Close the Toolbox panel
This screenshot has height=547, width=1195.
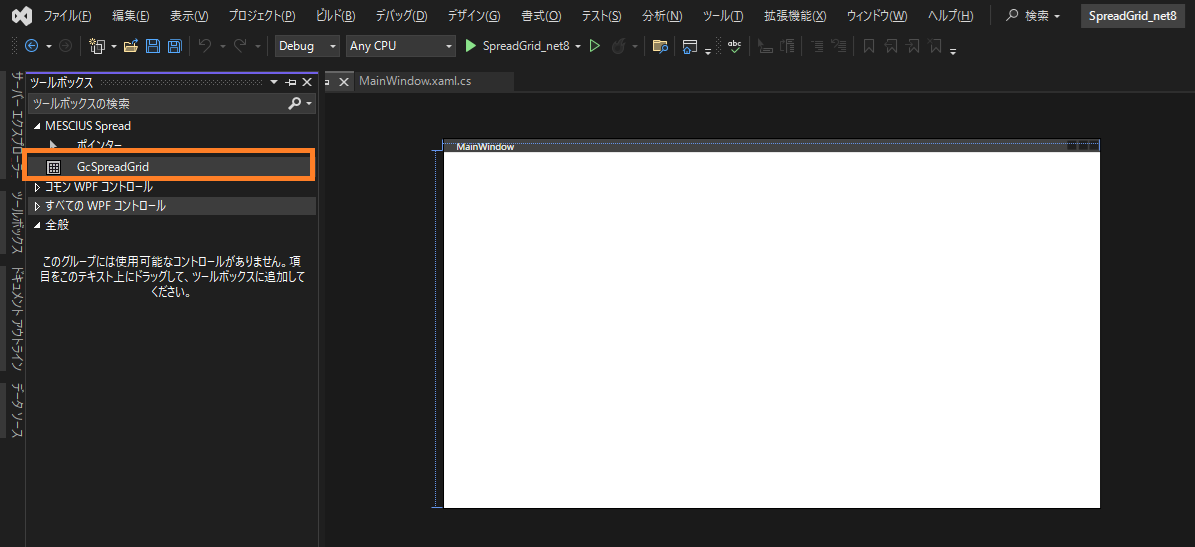(307, 82)
